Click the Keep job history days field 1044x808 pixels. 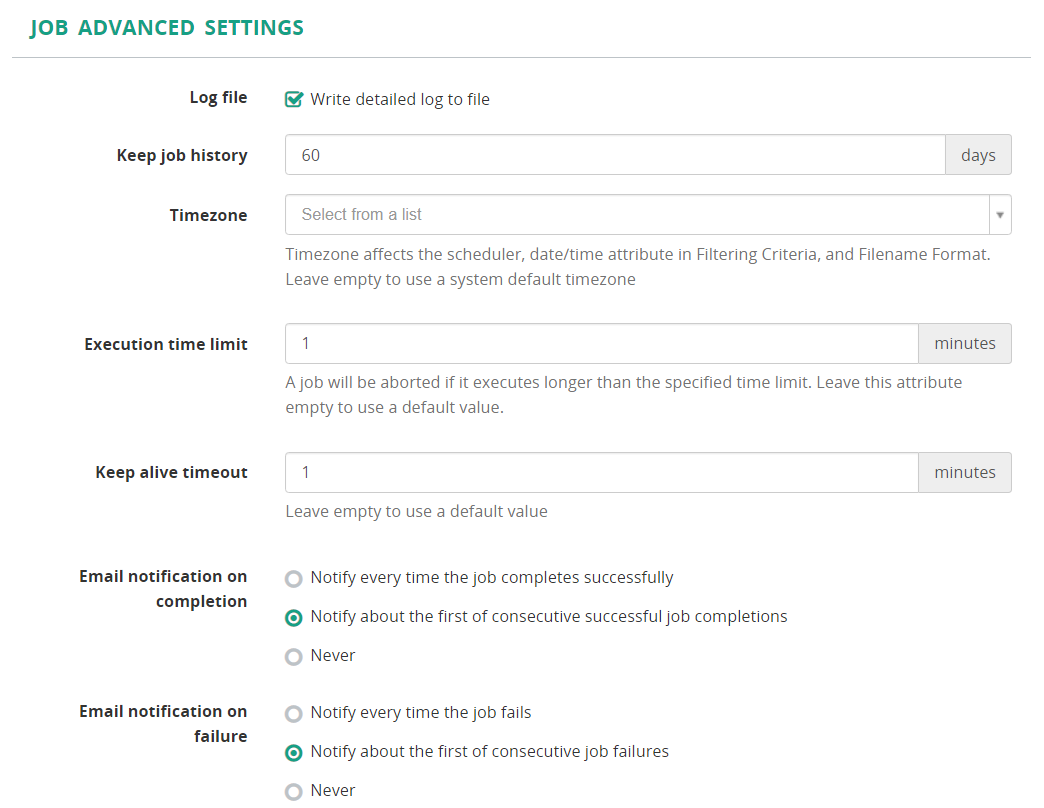click(x=615, y=155)
